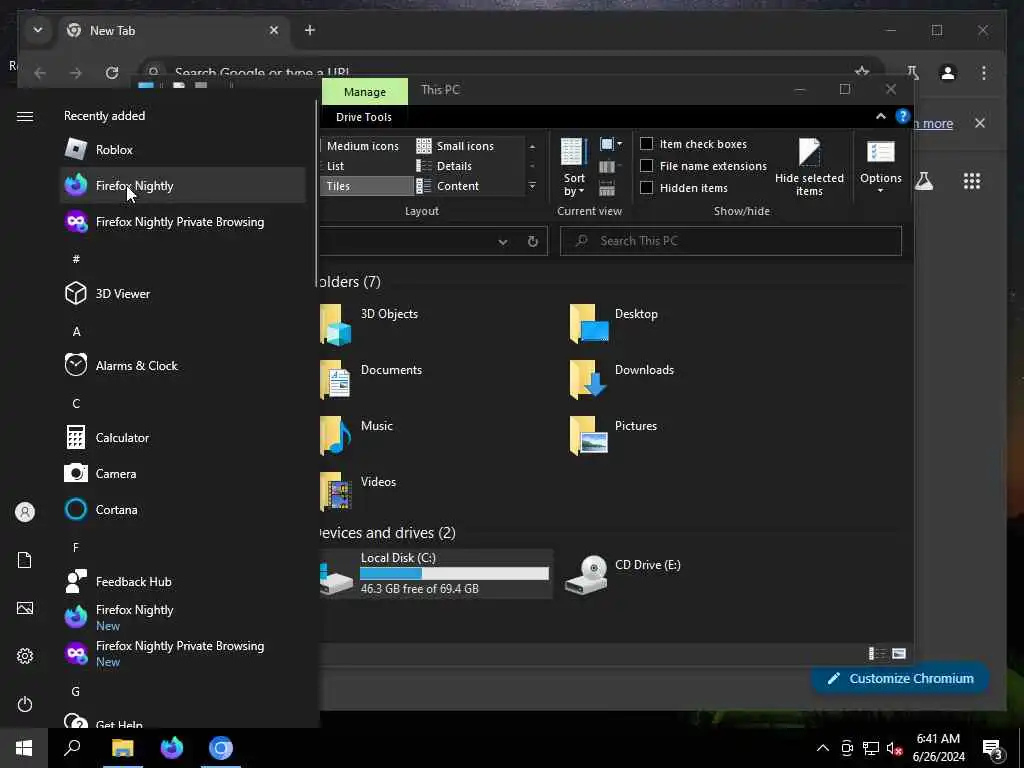
Task: Open the Group by dropdown
Action: pos(611,144)
